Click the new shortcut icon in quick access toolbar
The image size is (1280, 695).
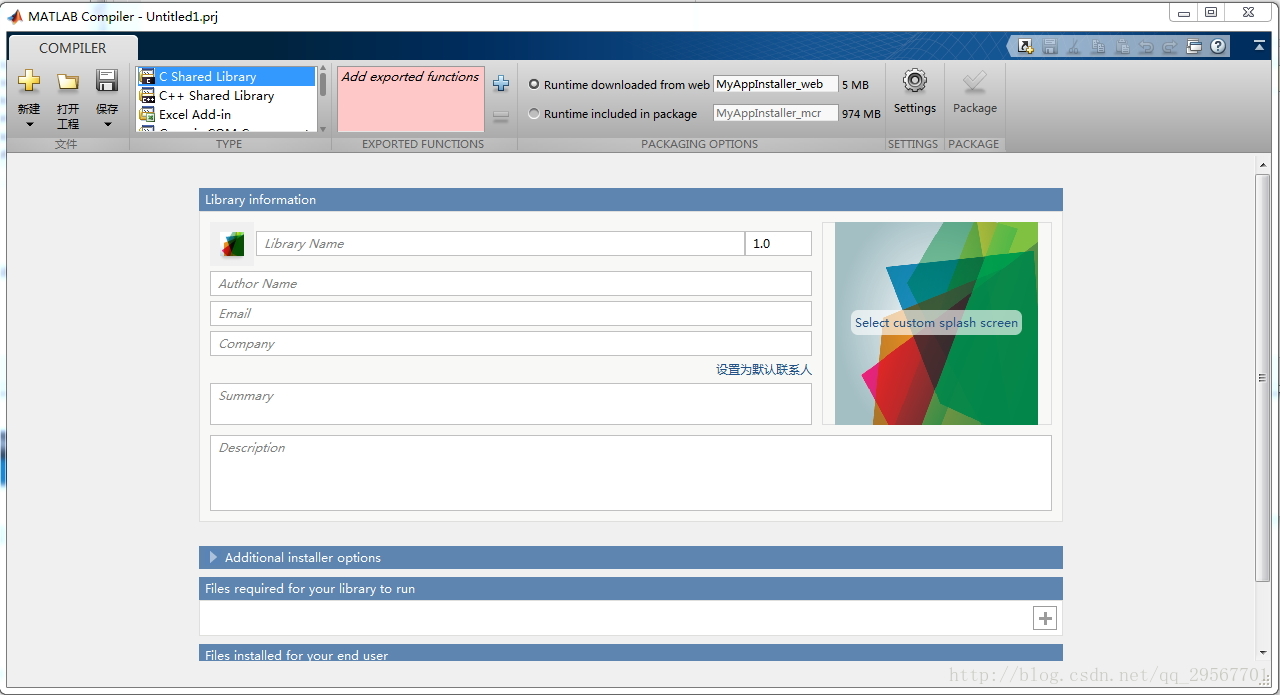pos(1026,46)
